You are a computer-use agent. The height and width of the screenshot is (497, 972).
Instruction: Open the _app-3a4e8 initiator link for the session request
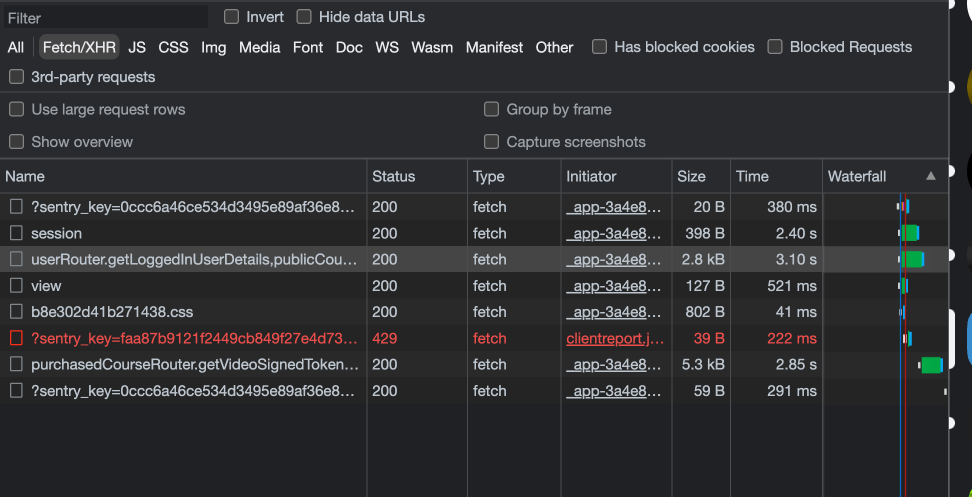coord(614,233)
